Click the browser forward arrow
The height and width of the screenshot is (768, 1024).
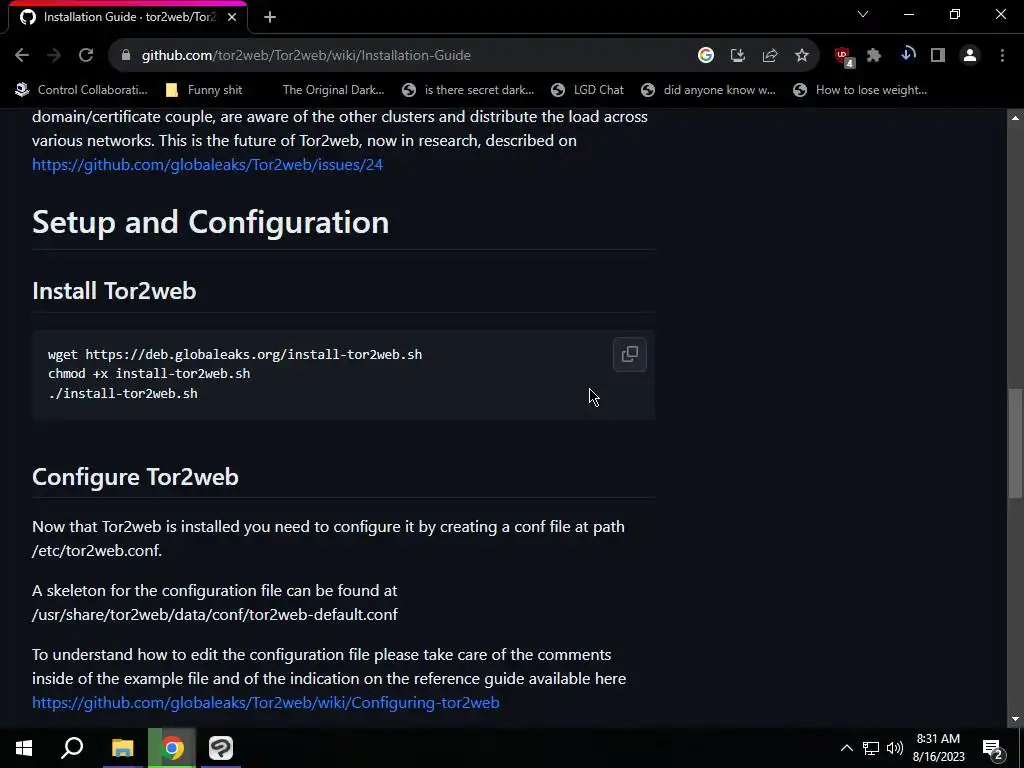tap(54, 56)
